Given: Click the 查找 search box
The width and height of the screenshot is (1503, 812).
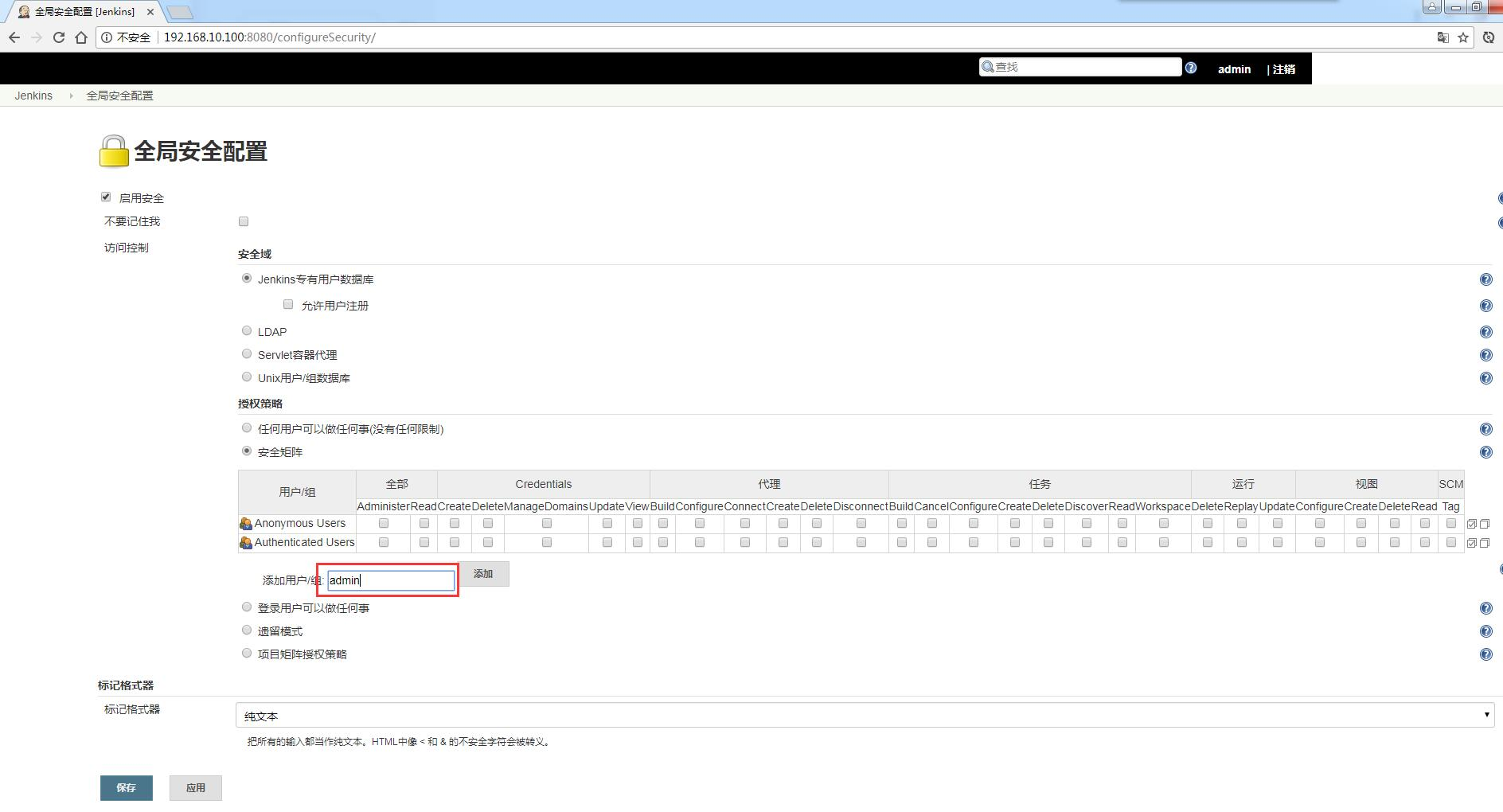Looking at the screenshot, I should pyautogui.click(x=1080, y=67).
